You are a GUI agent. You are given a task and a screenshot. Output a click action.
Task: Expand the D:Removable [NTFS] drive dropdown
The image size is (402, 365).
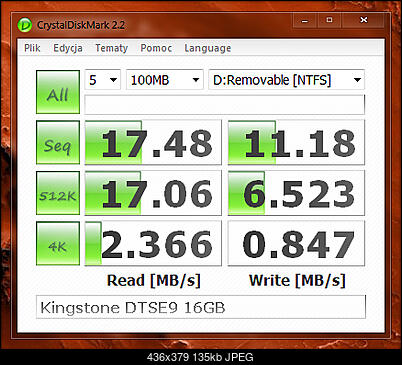pos(287,80)
